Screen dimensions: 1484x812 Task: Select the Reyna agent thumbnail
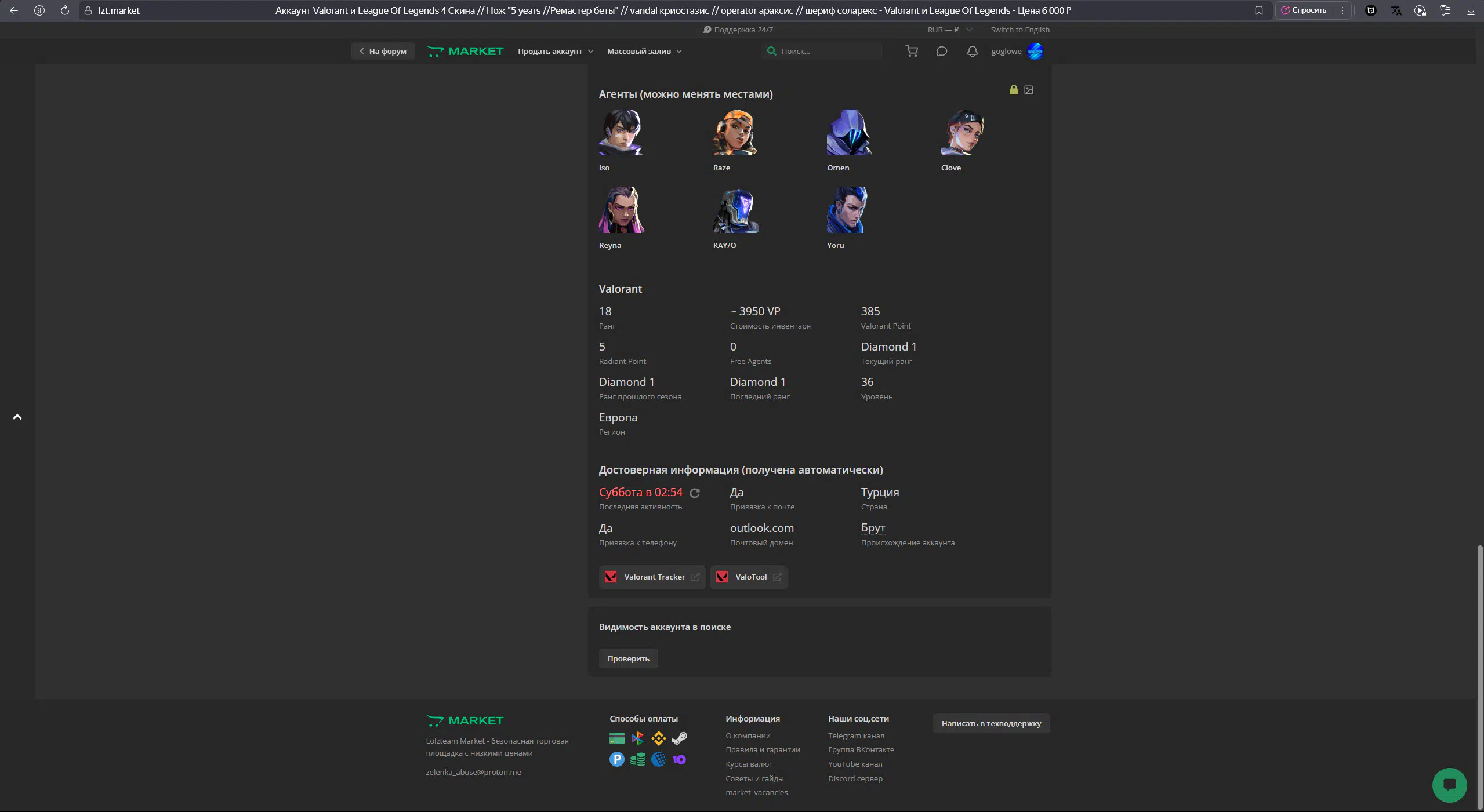tap(621, 210)
